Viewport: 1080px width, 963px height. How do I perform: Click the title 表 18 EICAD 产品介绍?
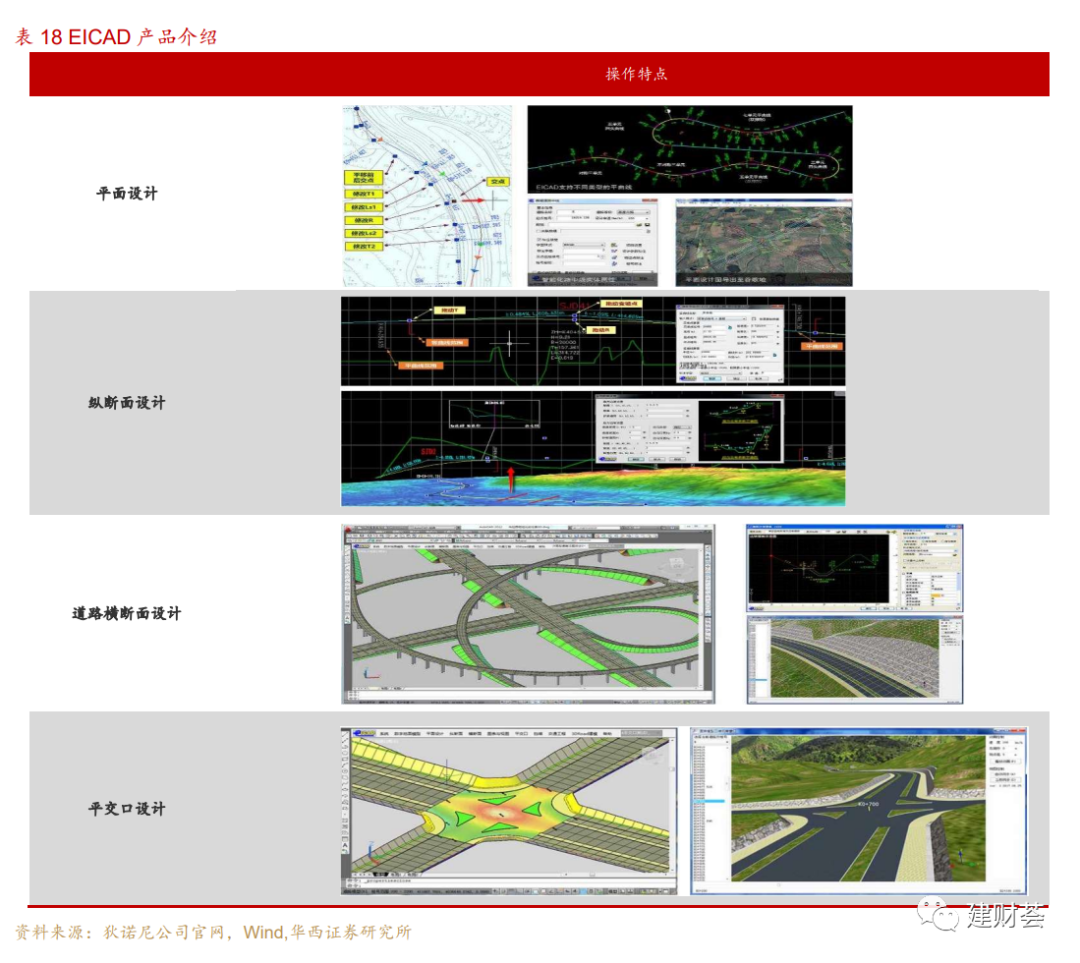[116, 37]
